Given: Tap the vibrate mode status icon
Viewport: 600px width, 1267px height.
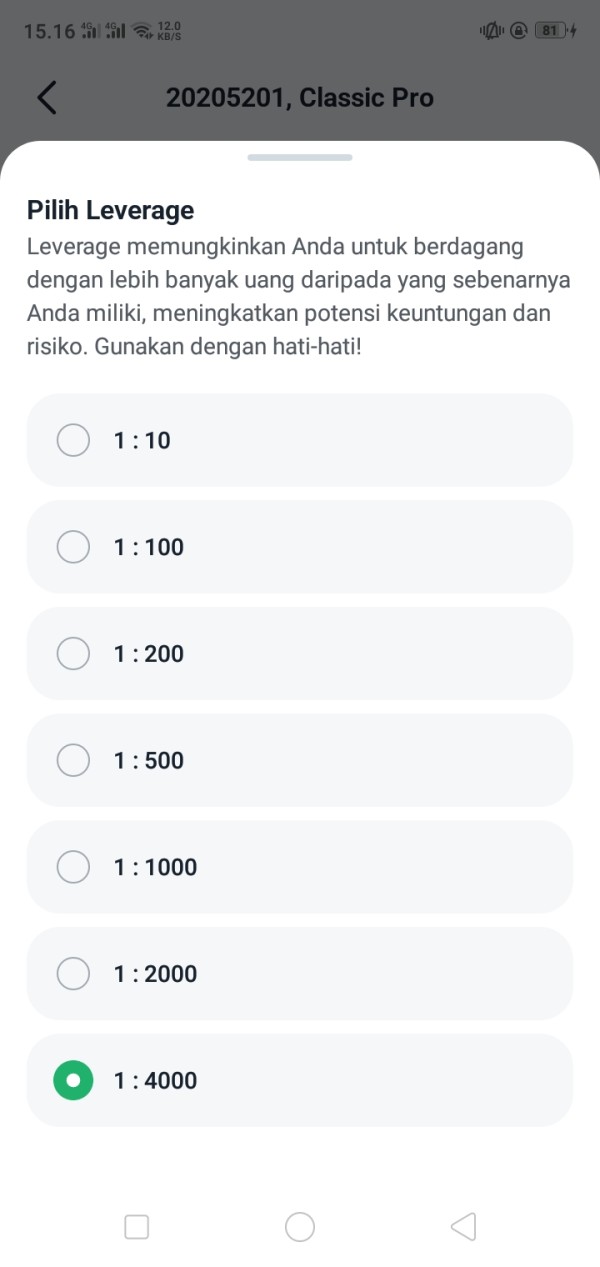Looking at the screenshot, I should (491, 31).
